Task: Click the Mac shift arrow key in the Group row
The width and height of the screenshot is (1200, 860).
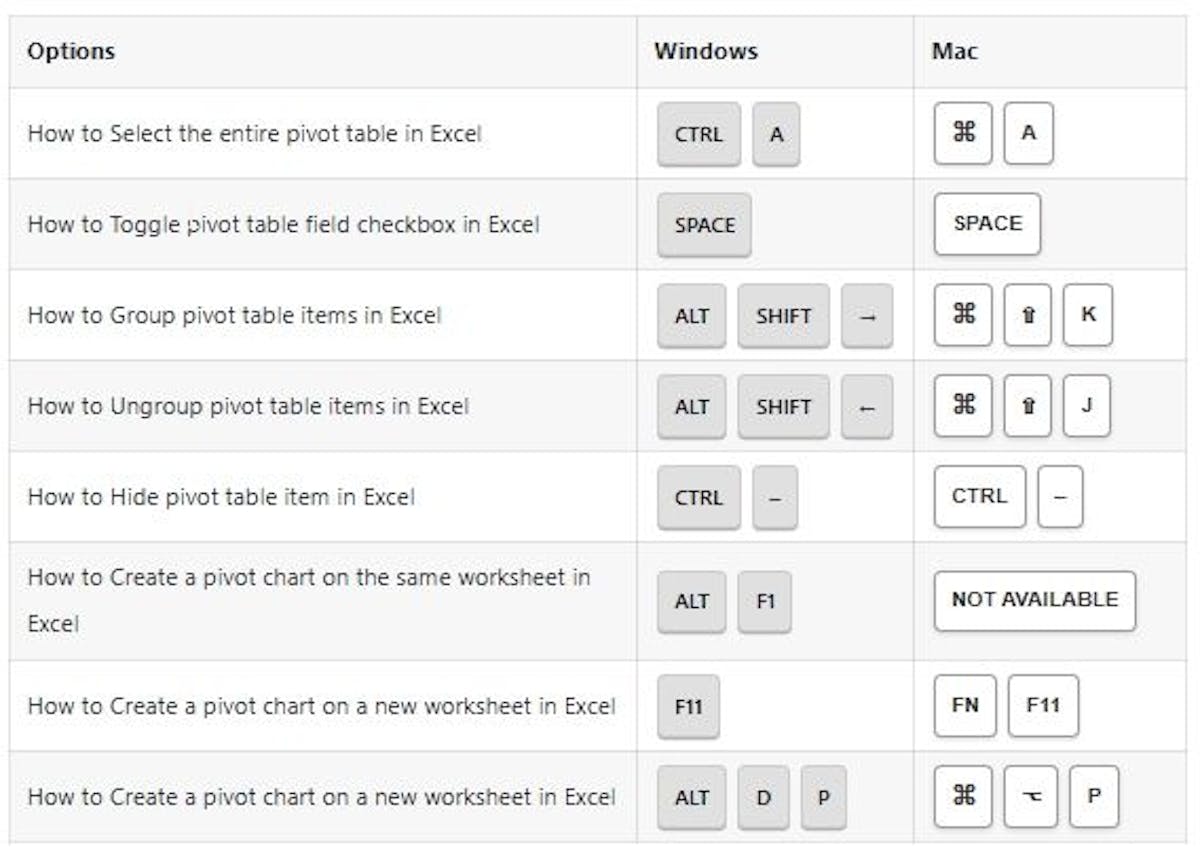Action: tap(1027, 315)
